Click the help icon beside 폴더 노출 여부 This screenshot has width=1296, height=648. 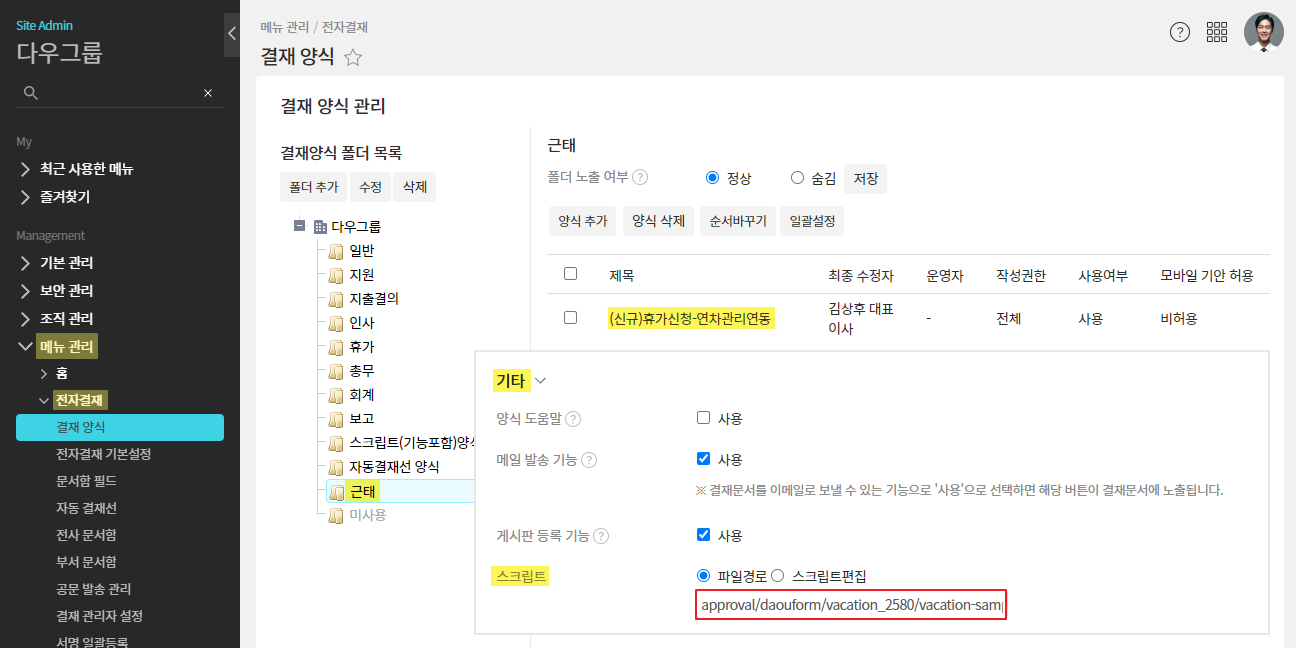tap(640, 177)
